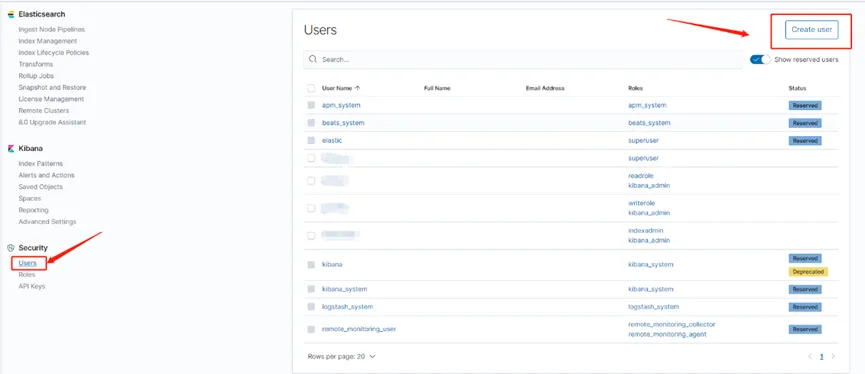Viewport: 865px width, 374px height.
Task: Open Reporting under Kibana
Action: coord(34,210)
